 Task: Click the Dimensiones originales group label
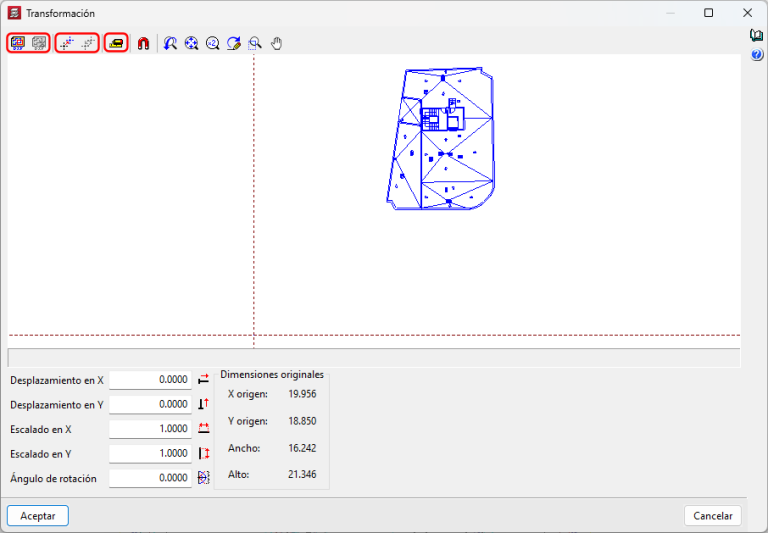pos(272,375)
